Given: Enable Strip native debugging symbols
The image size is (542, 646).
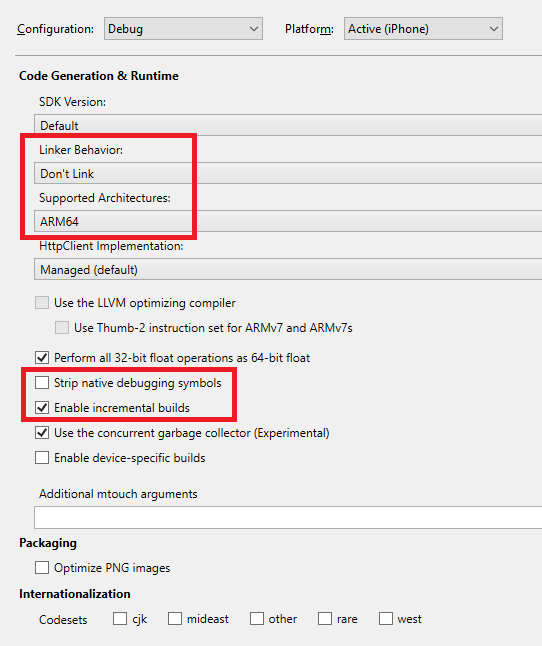Looking at the screenshot, I should [42, 383].
